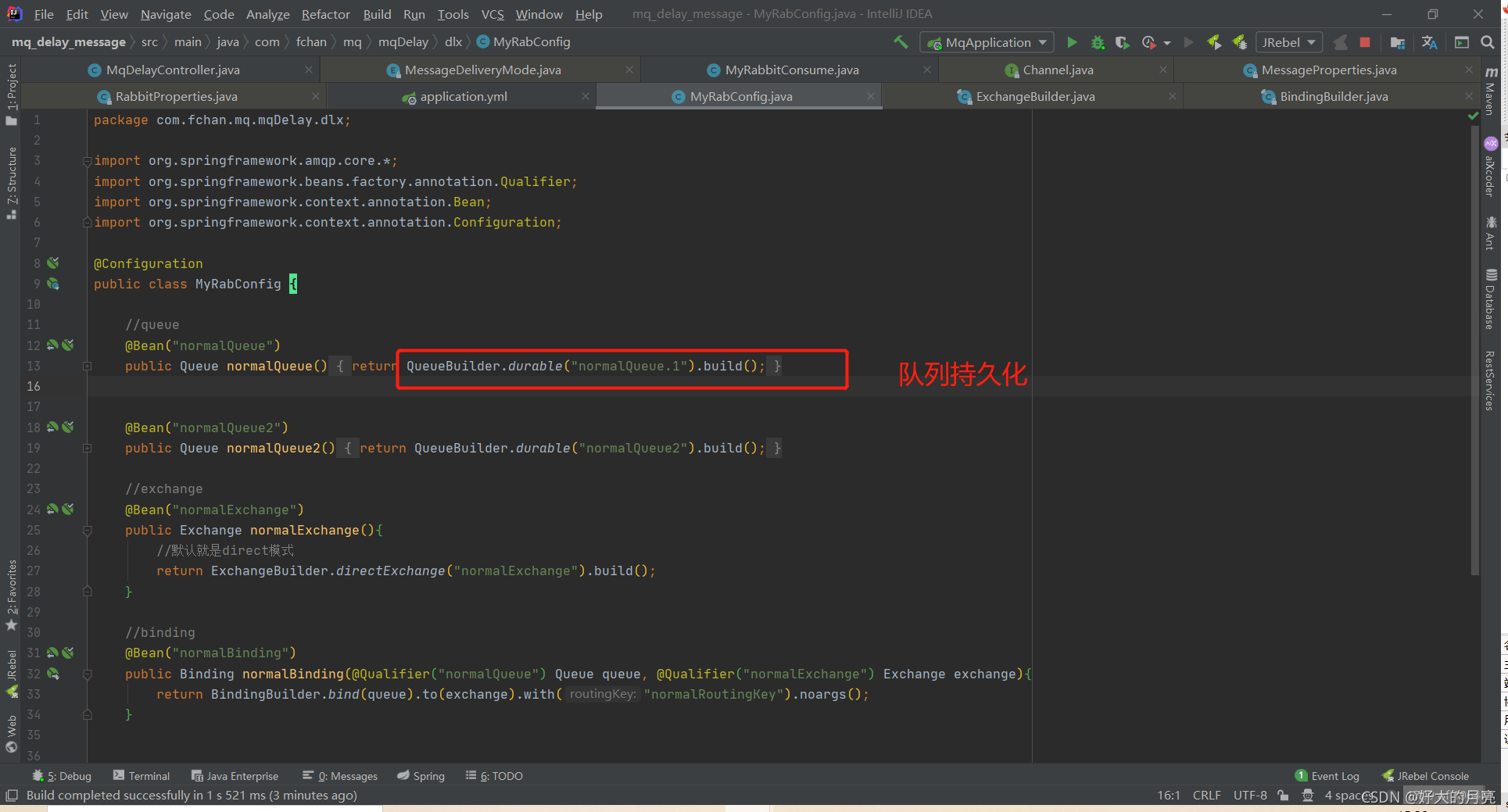
Task: Open Run Anything icon
Action: pyautogui.click(x=1461, y=42)
